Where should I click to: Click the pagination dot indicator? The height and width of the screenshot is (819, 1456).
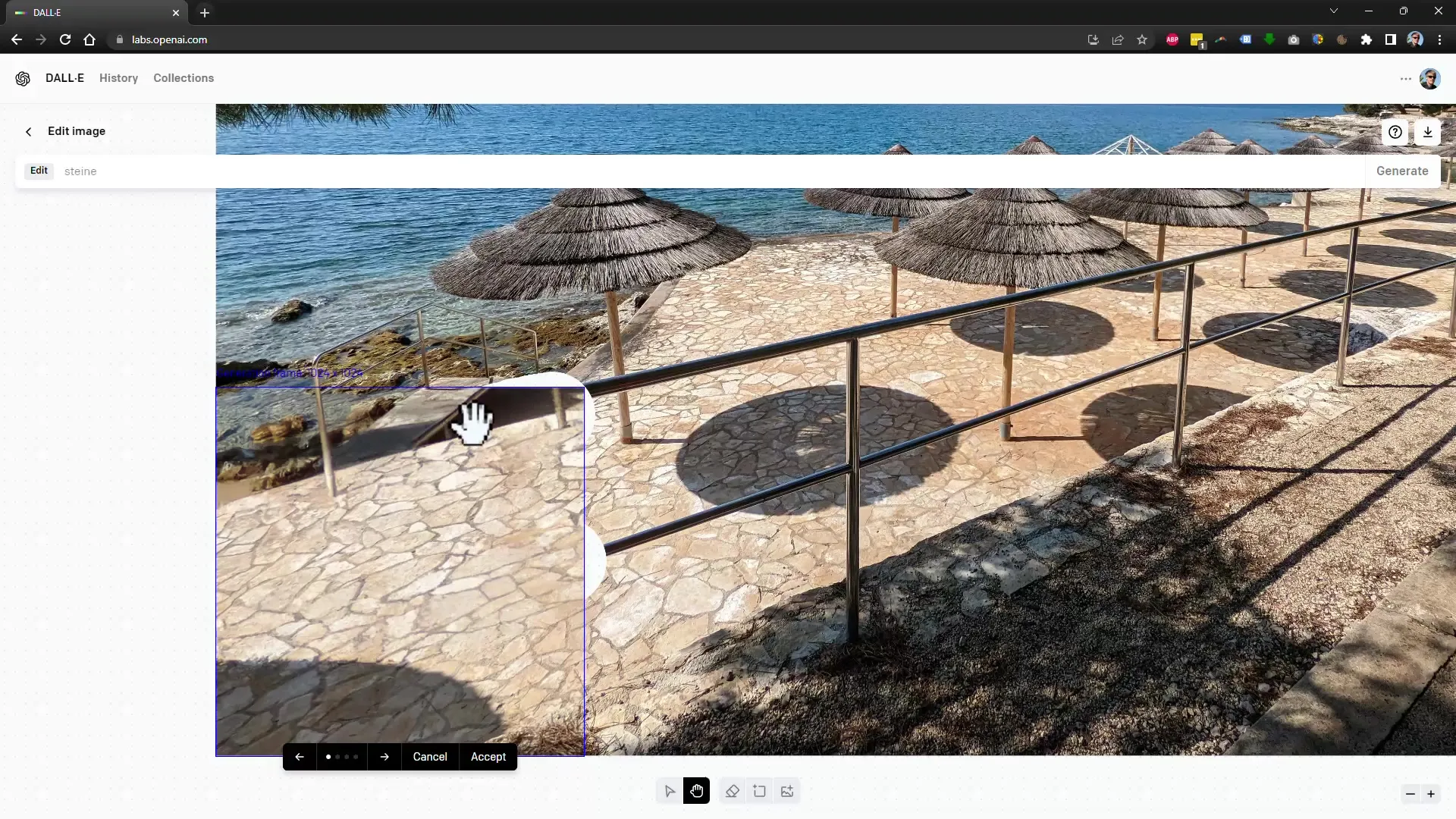click(x=342, y=757)
